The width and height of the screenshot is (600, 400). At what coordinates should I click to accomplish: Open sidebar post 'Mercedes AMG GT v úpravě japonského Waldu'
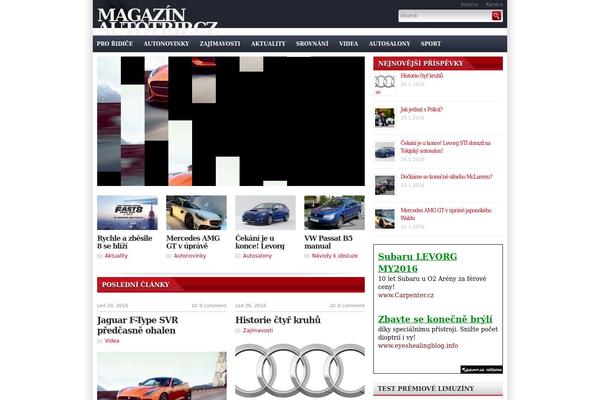pyautogui.click(x=446, y=214)
